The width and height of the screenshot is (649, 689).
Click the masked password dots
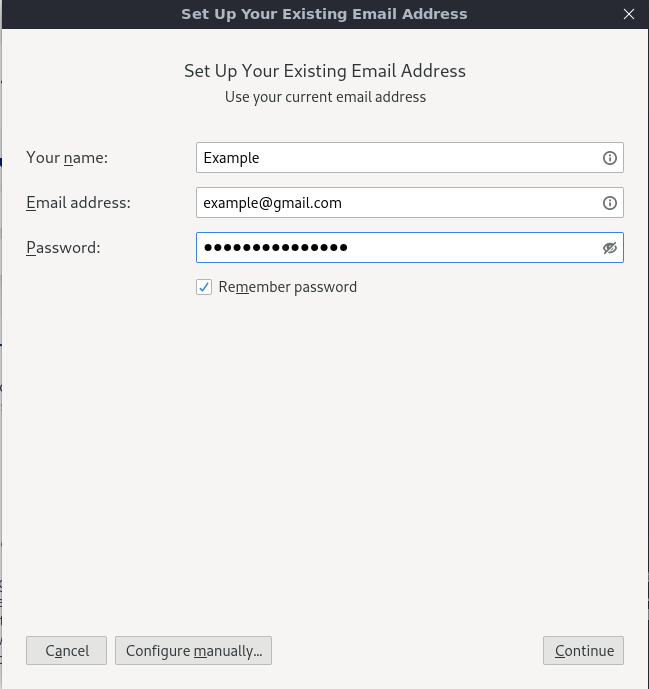tap(275, 248)
